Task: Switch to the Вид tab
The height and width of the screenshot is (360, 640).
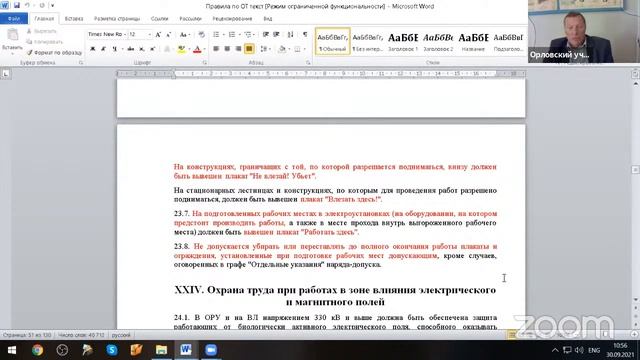Action: [x=268, y=19]
